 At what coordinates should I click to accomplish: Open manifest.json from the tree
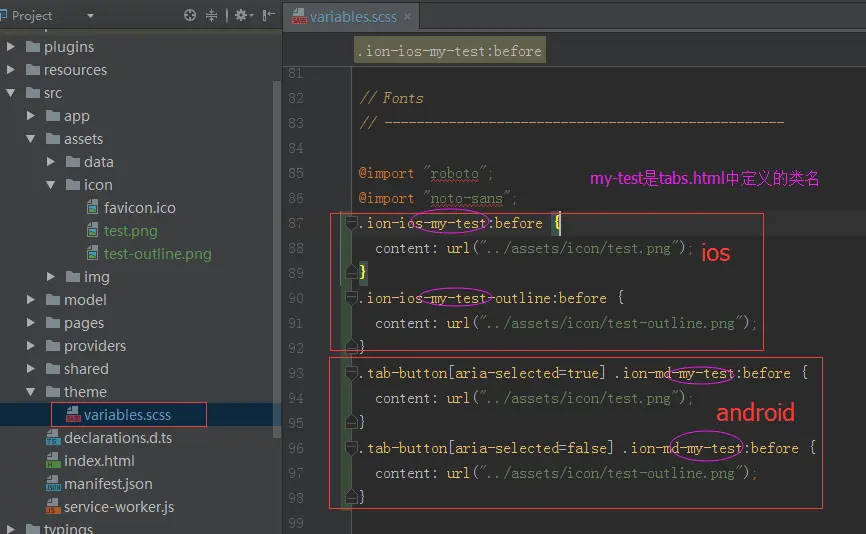(x=108, y=484)
